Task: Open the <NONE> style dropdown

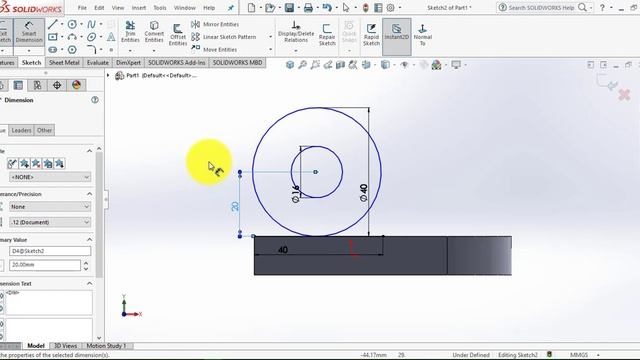Action: (x=50, y=177)
